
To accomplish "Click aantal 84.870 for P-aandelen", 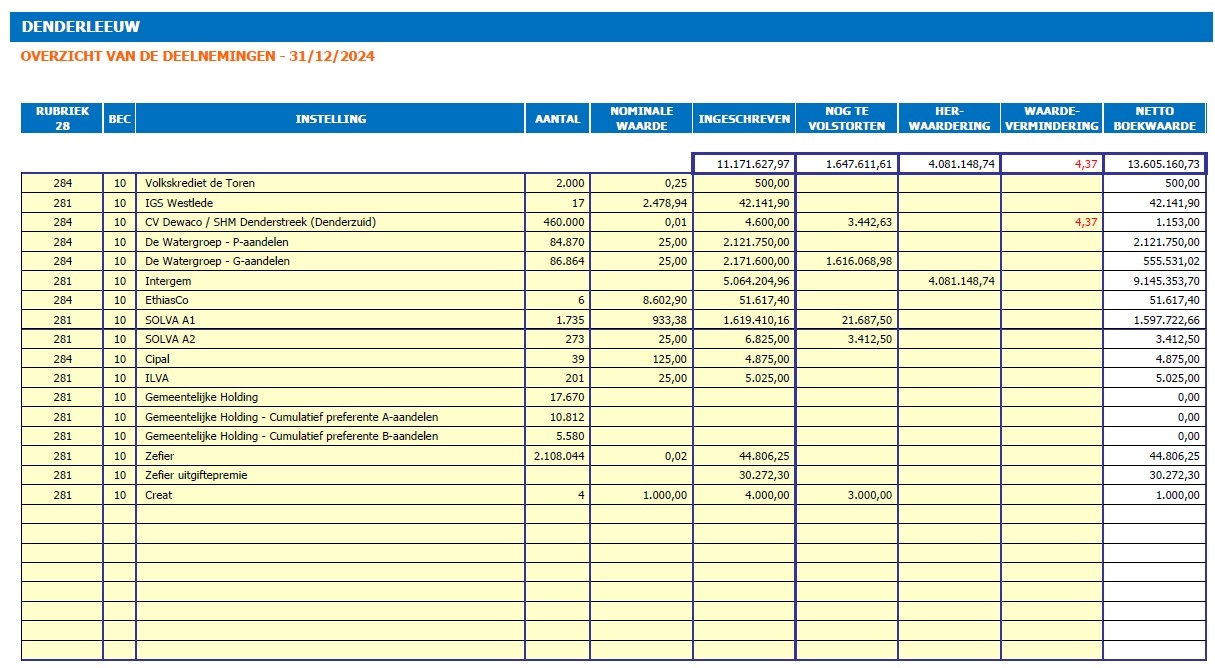I will pyautogui.click(x=558, y=242).
